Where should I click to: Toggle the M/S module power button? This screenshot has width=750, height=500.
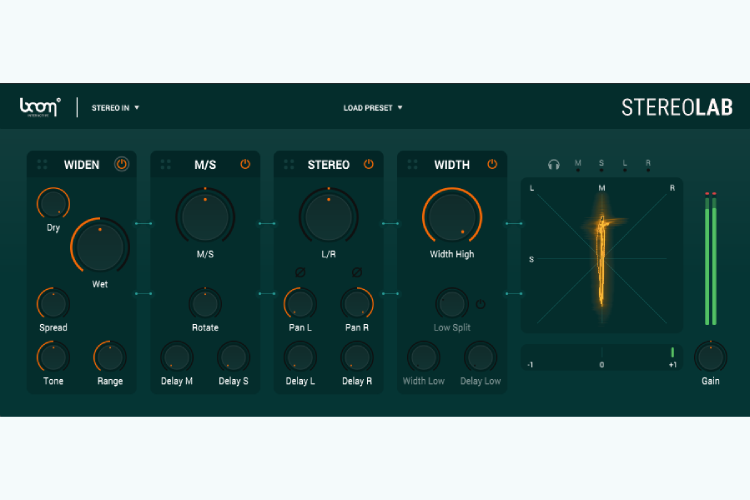click(x=245, y=164)
